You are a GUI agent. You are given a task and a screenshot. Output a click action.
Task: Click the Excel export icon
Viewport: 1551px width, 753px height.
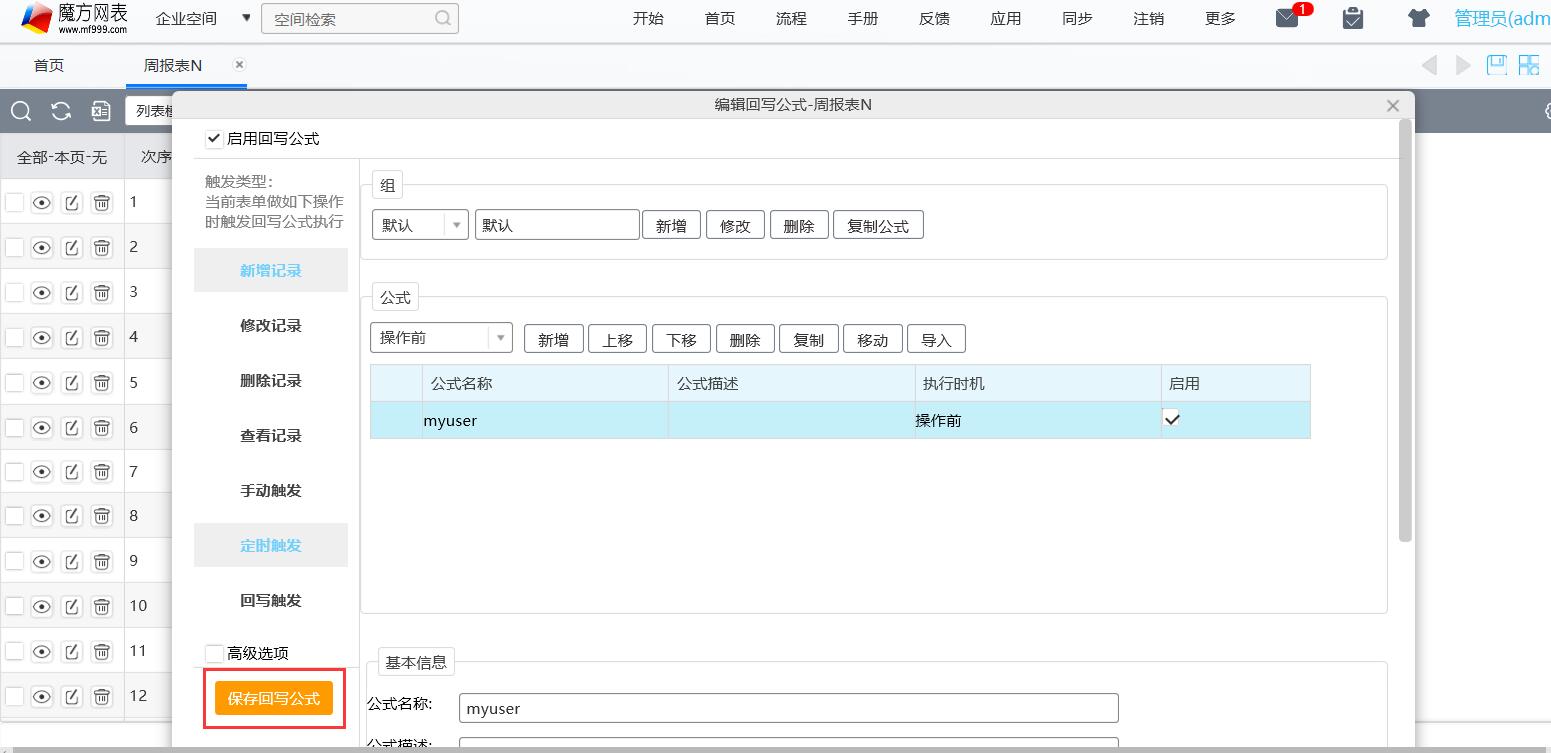(100, 111)
